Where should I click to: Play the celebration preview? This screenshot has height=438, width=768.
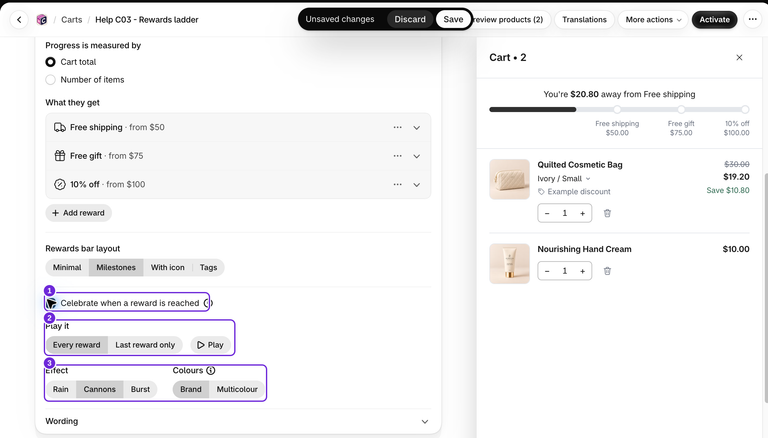tap(210, 345)
